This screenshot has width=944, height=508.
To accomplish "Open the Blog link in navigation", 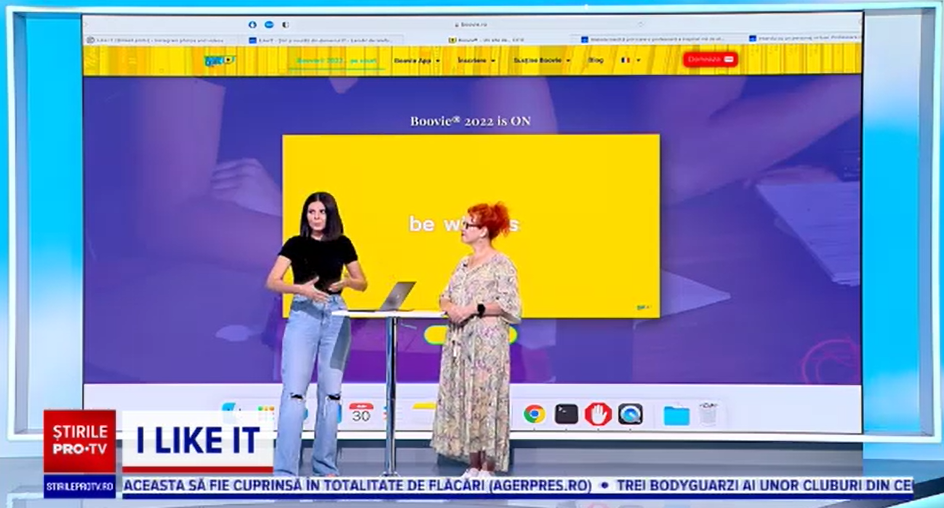I will click(x=595, y=60).
